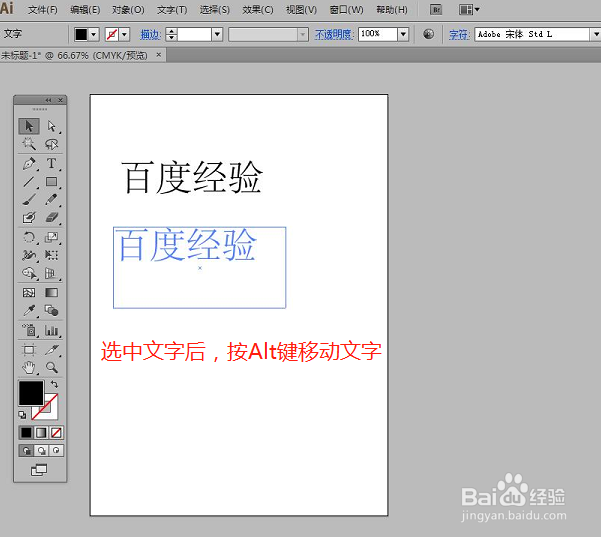Open 不透明度 transparency panel link
601x537 pixels.
(334, 34)
